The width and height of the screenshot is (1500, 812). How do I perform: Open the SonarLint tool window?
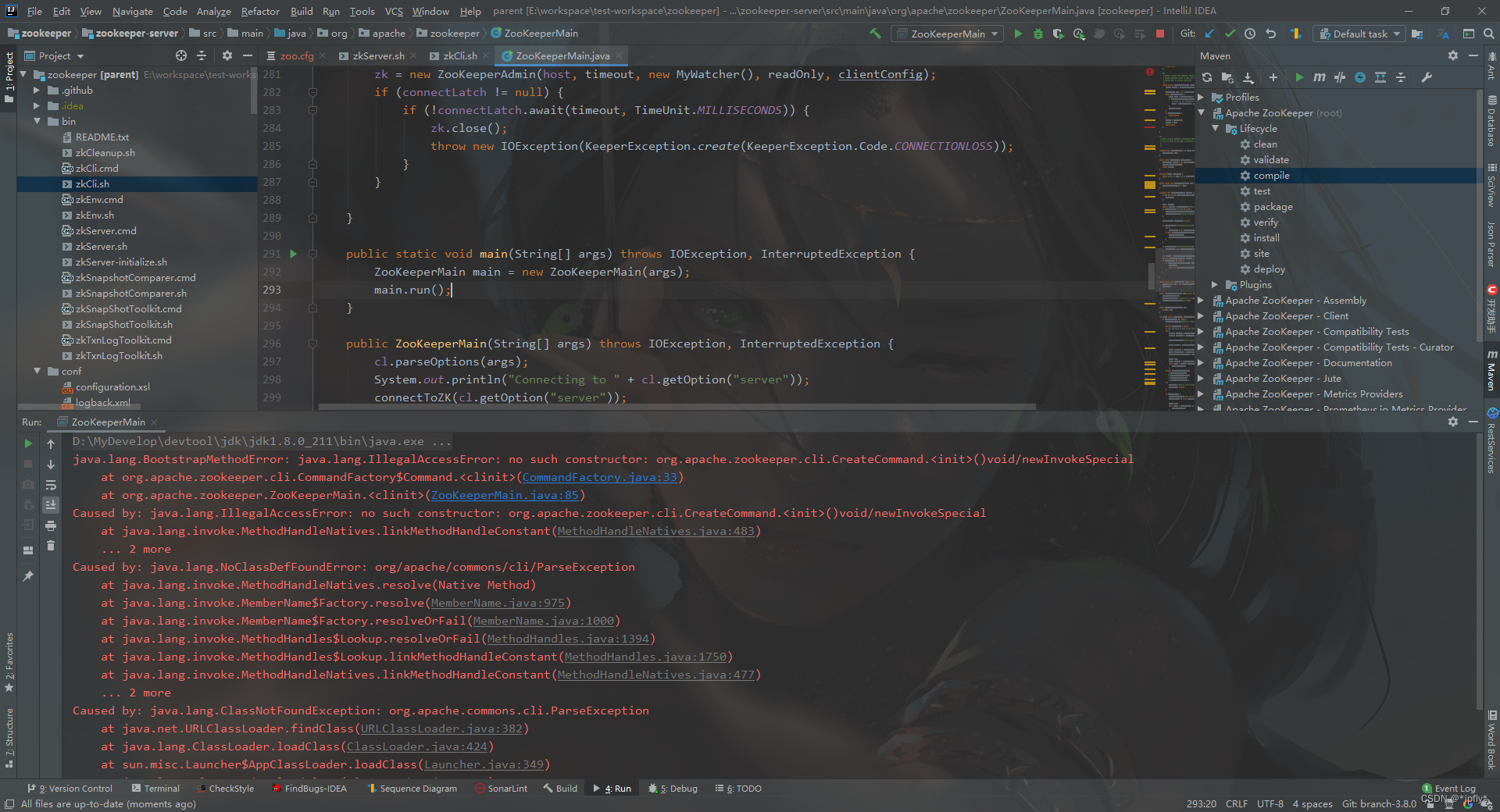(x=502, y=789)
